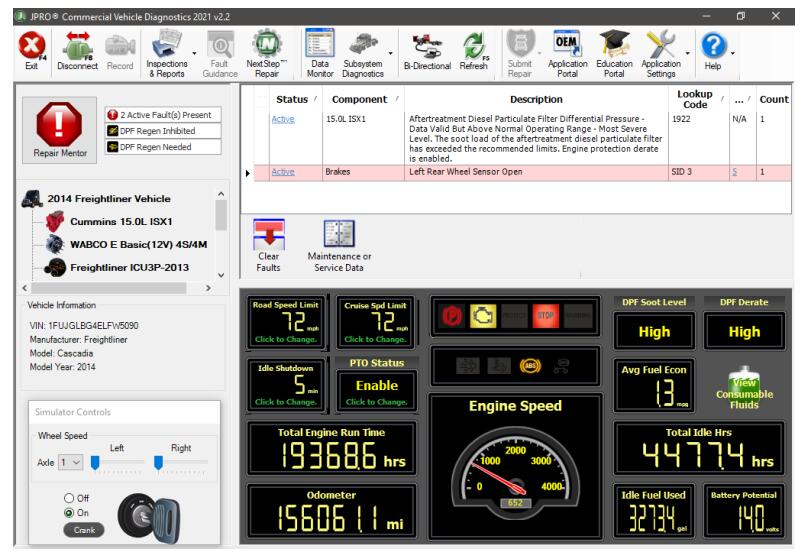Viewport: 804px width, 553px height.
Task: Open Fault Guidance tool
Action: [x=220, y=54]
